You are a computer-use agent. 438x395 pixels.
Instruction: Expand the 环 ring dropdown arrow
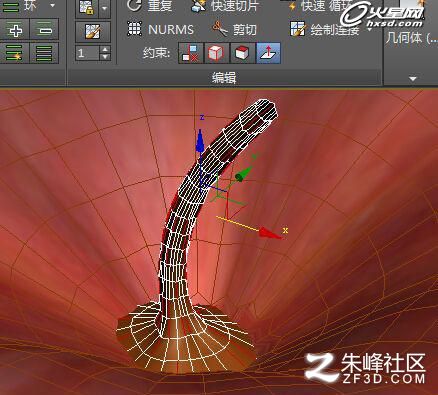[x=52, y=6]
